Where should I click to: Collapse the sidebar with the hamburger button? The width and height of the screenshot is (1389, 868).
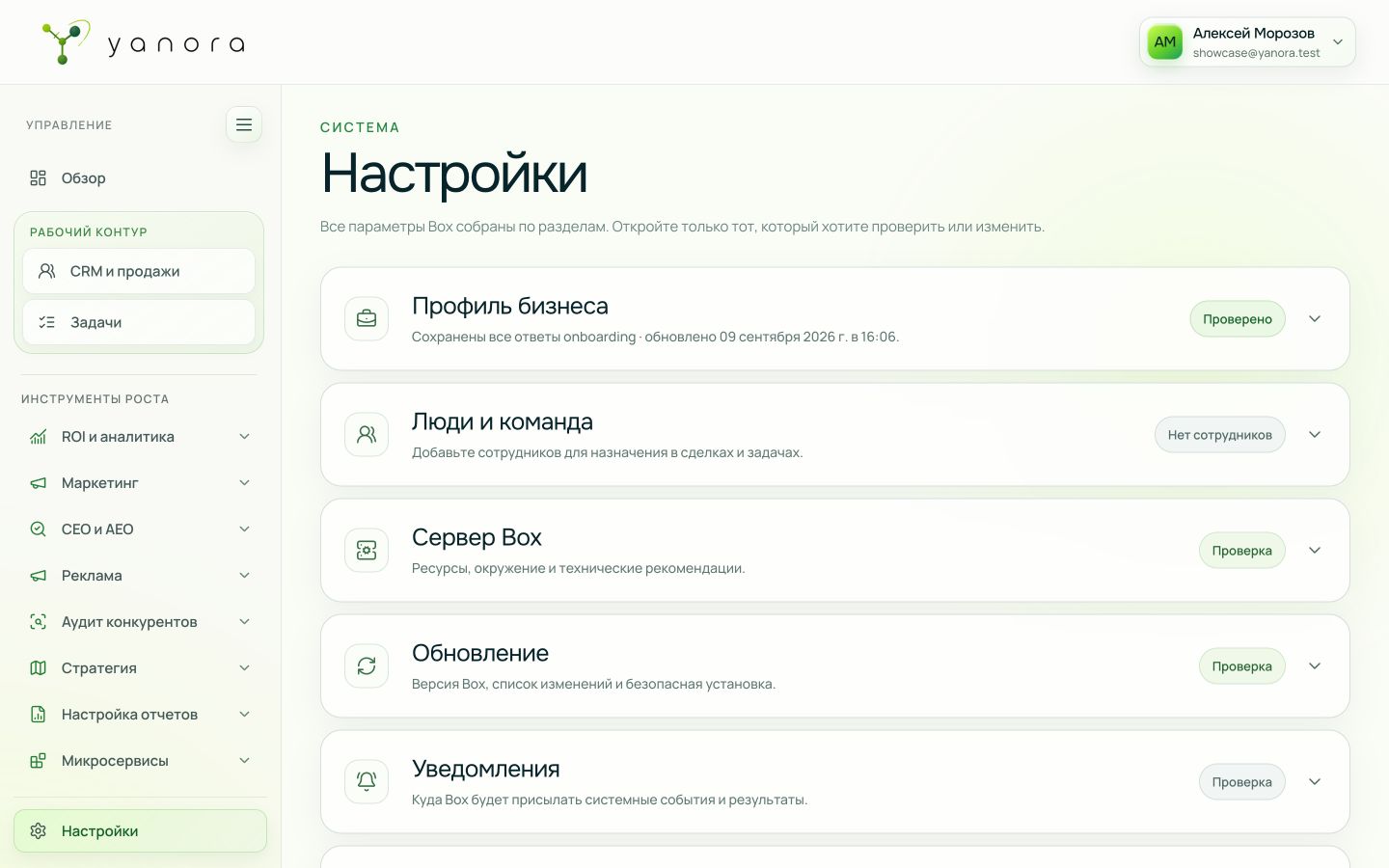click(244, 124)
